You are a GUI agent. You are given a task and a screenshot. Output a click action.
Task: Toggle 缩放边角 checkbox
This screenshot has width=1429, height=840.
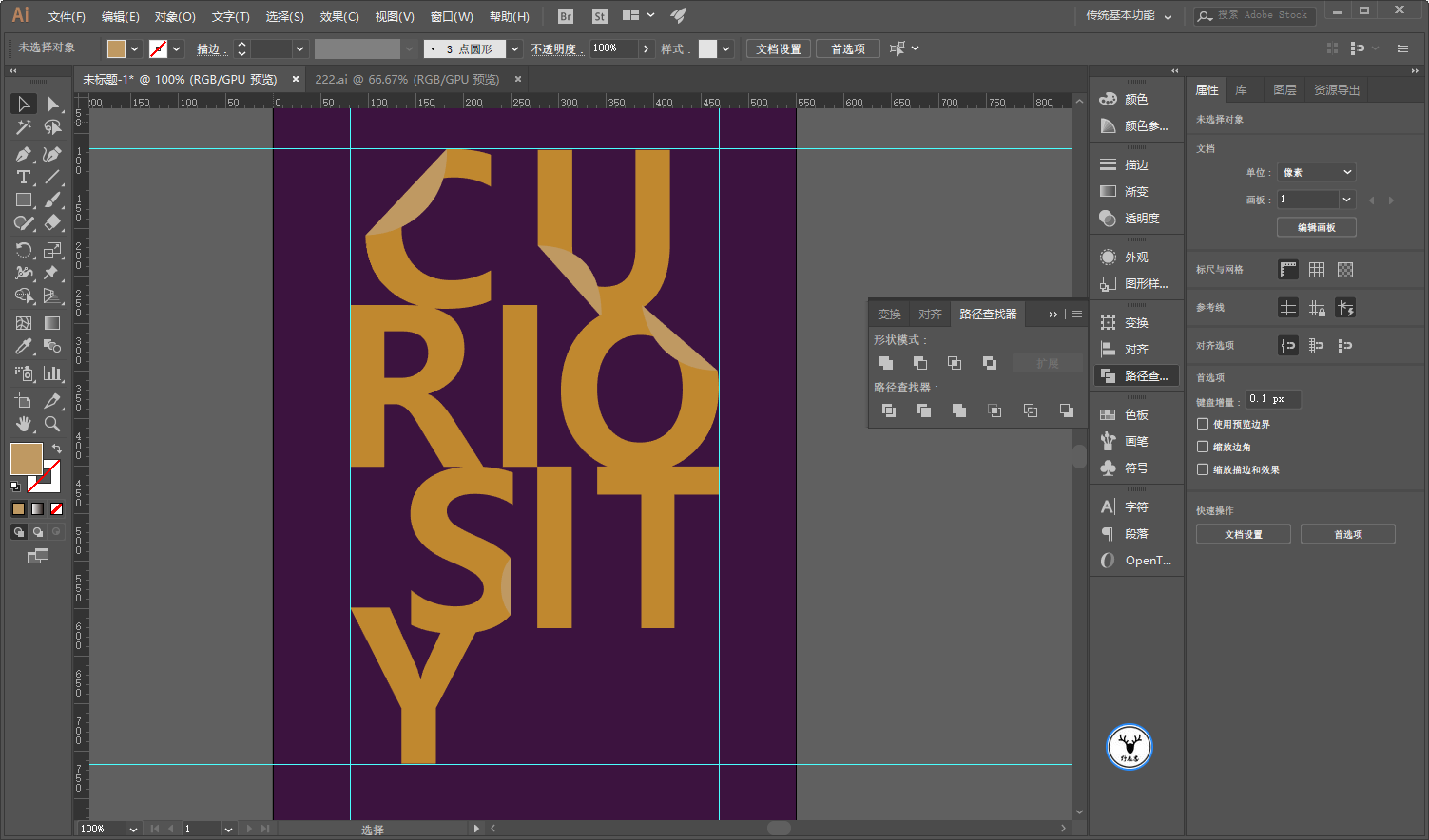[x=1203, y=447]
